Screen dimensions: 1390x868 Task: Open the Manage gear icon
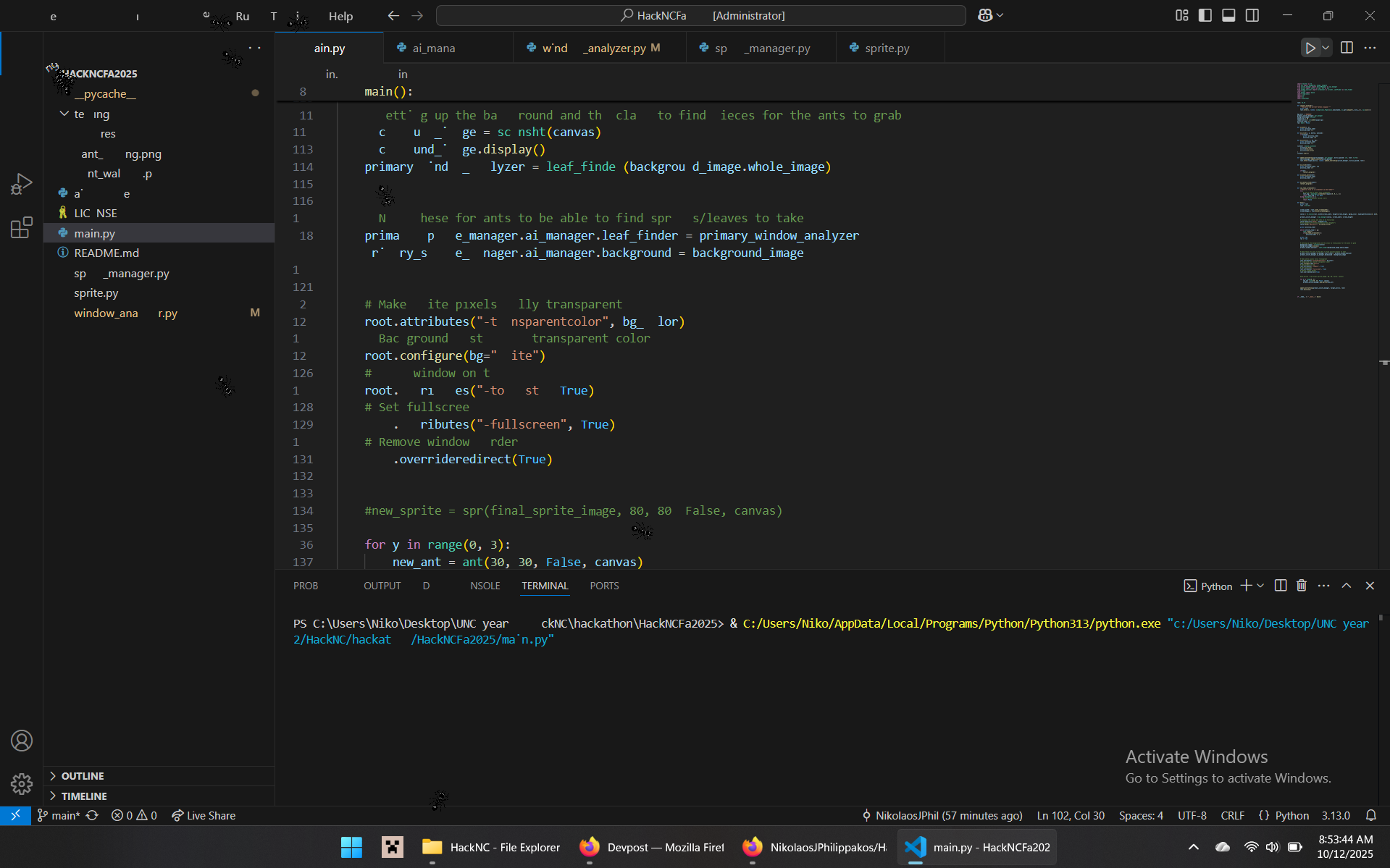click(x=21, y=783)
